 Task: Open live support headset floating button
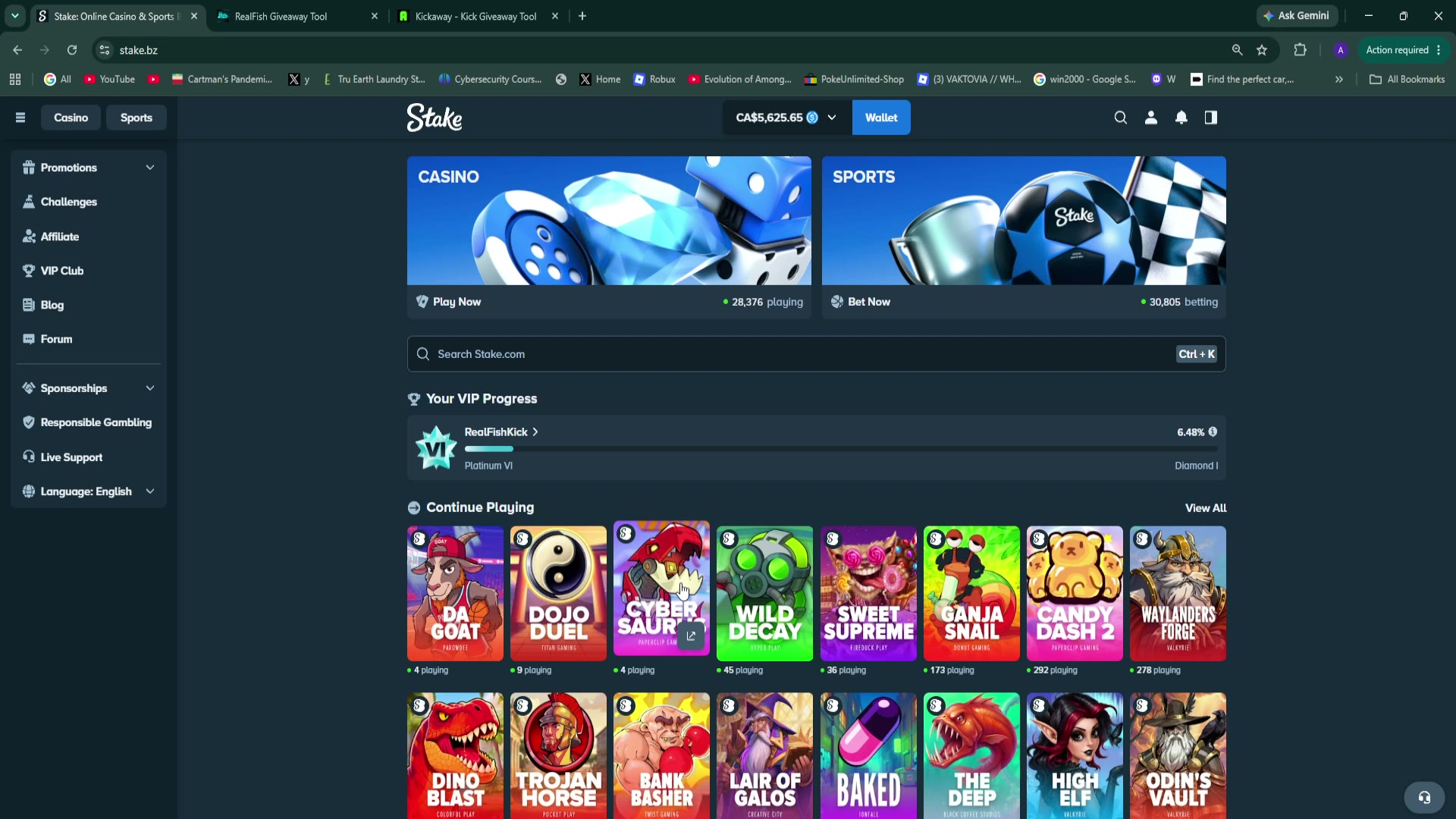pos(1425,797)
